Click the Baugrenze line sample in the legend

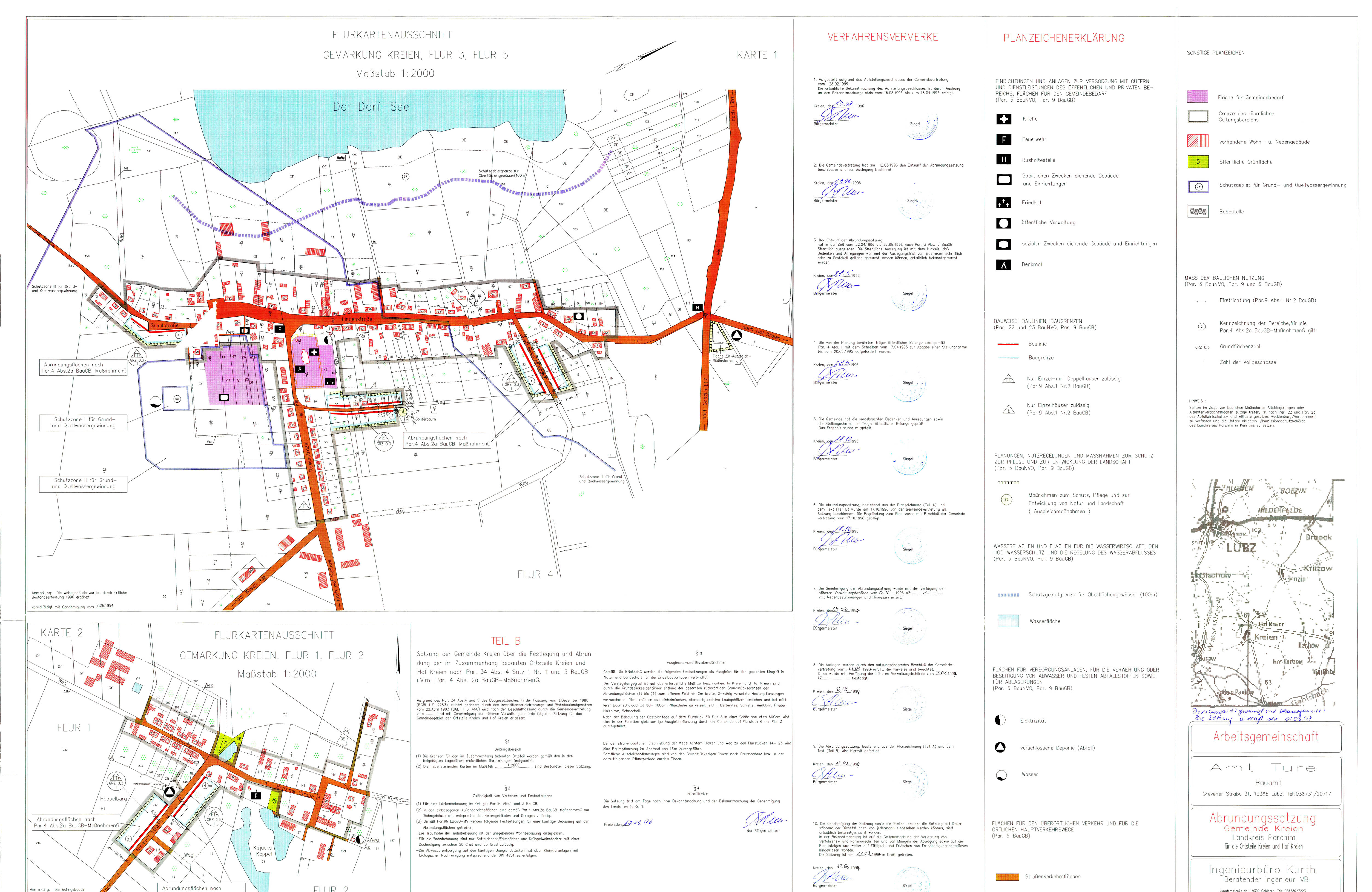[x=1008, y=358]
